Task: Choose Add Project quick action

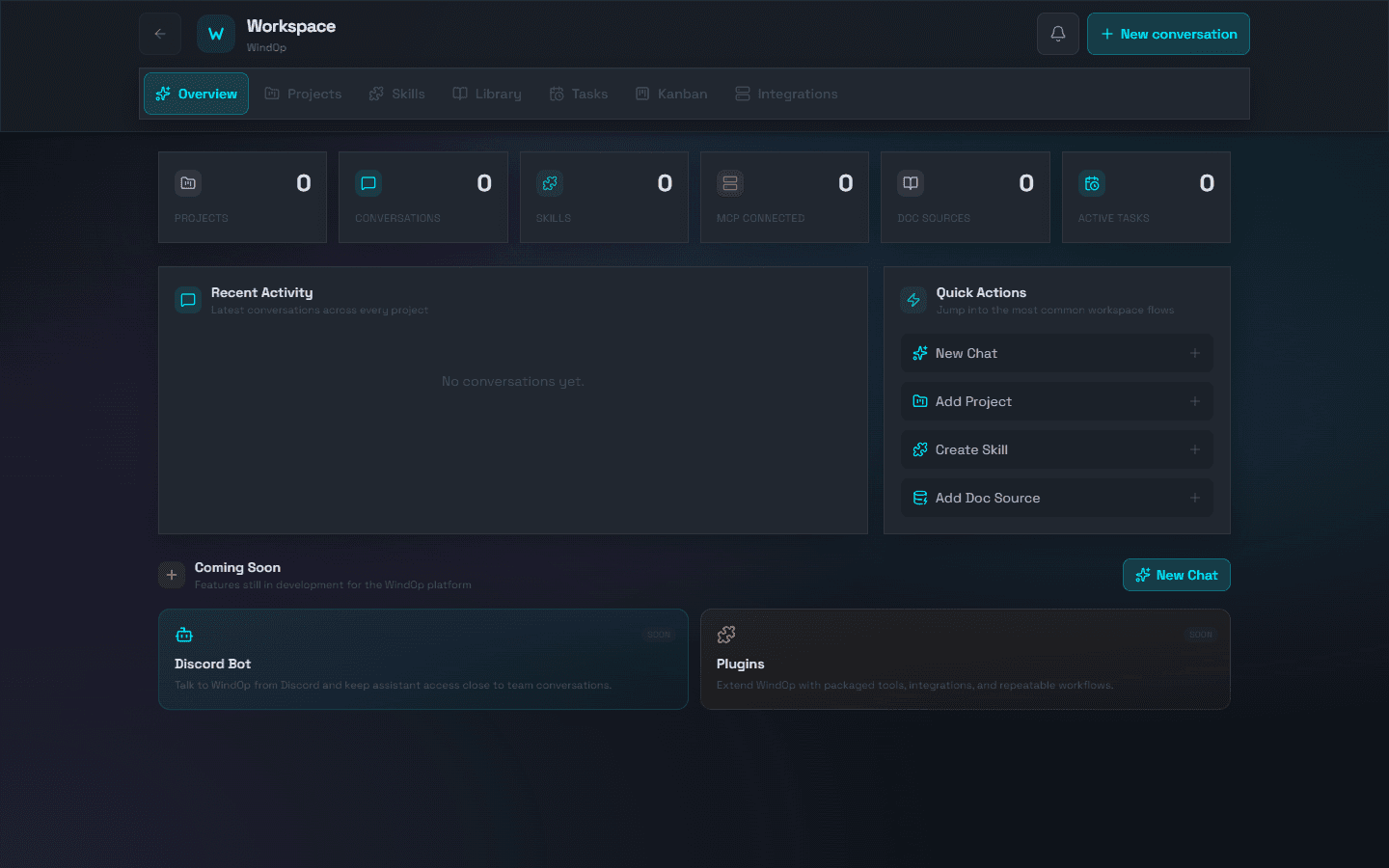Action: pos(1057,401)
